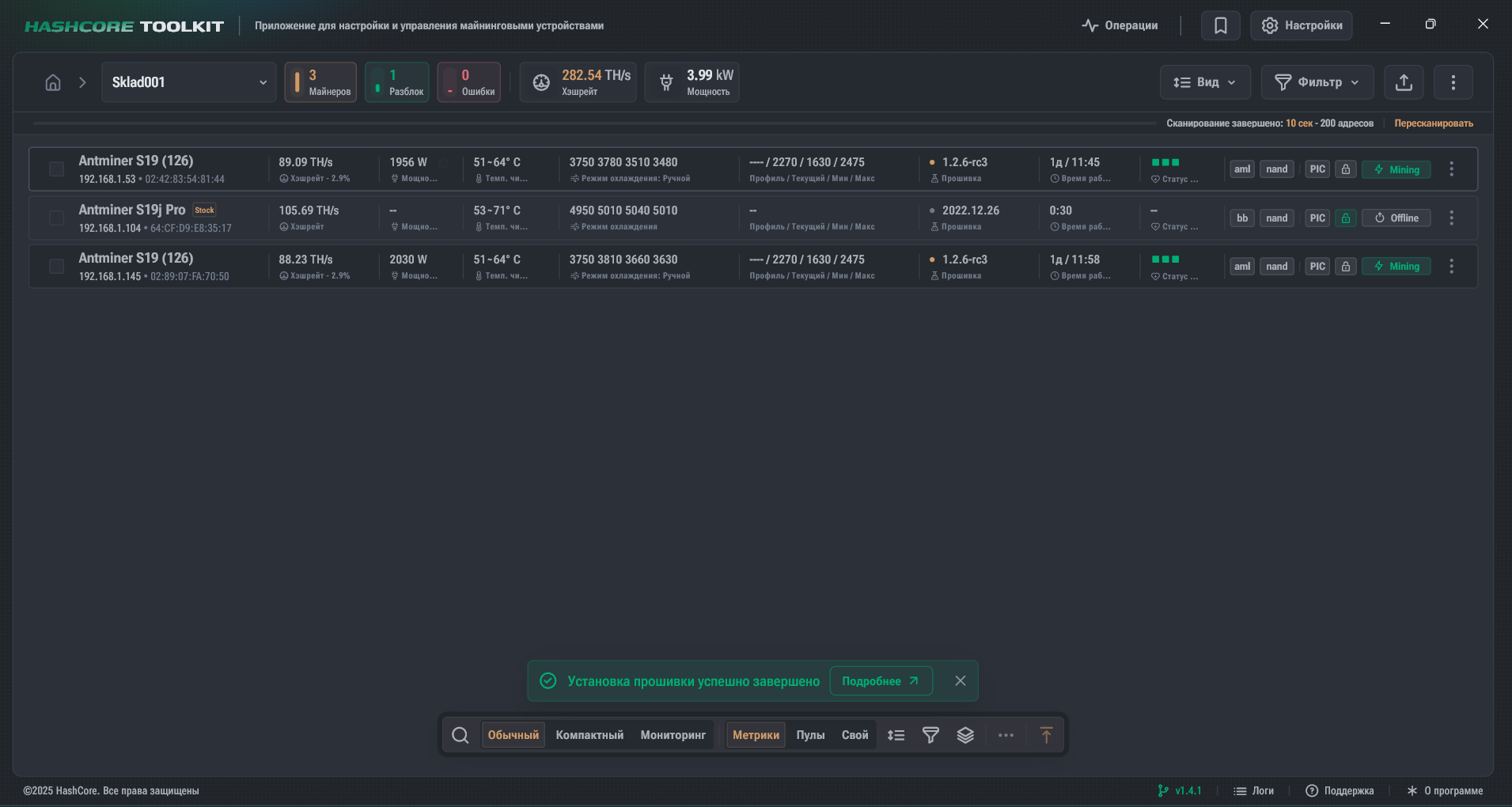Click the Stock tag on Antminer S19j Pro
Screen dimensions: 1512x807
click(x=204, y=210)
